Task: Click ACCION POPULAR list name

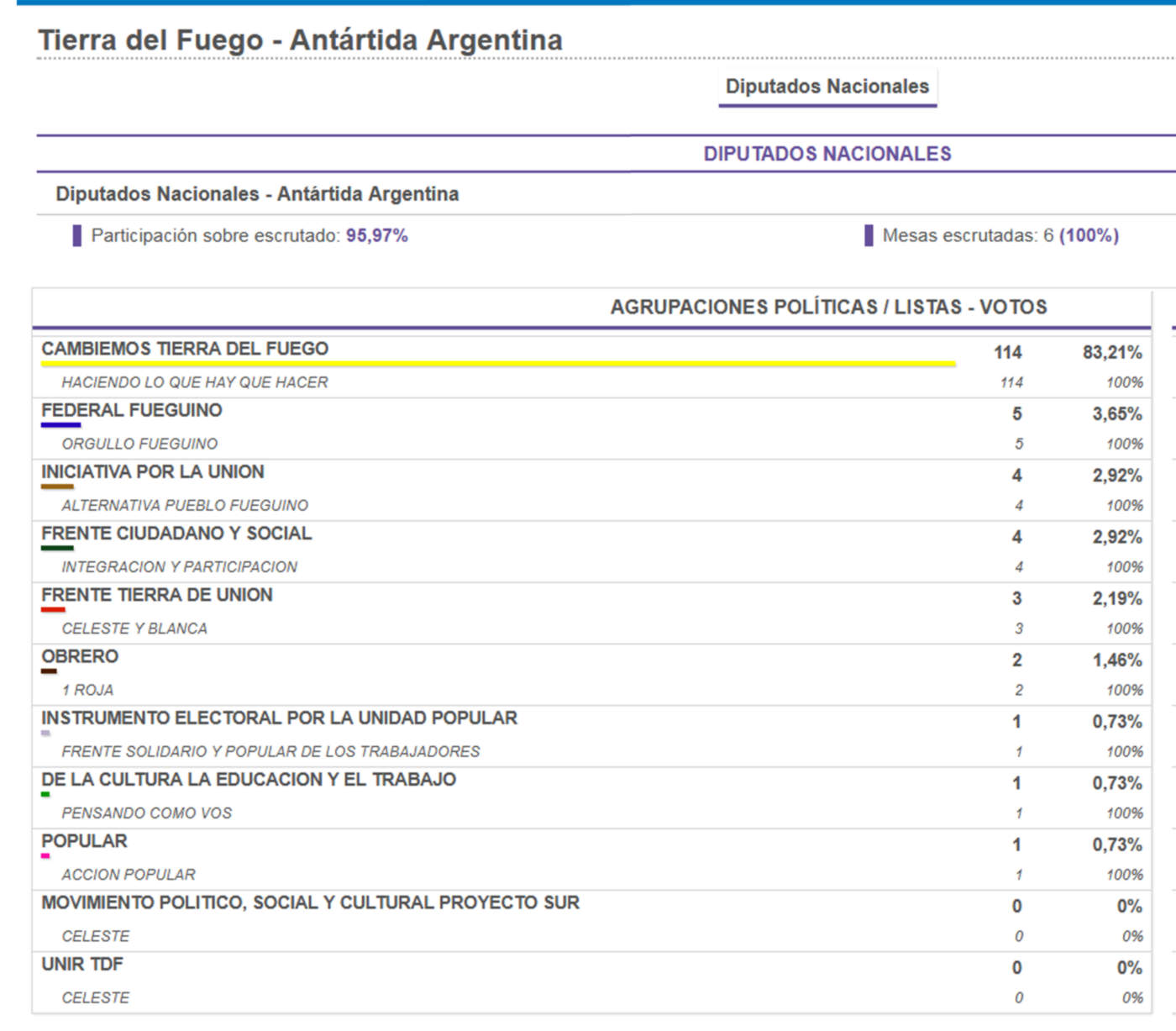Action: click(x=129, y=875)
